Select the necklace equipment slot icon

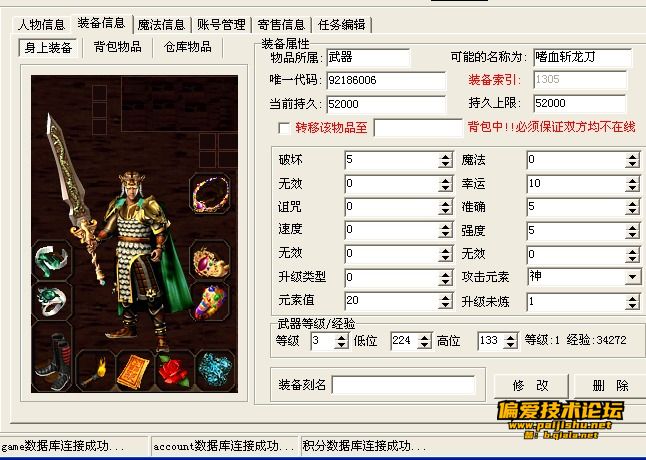210,194
